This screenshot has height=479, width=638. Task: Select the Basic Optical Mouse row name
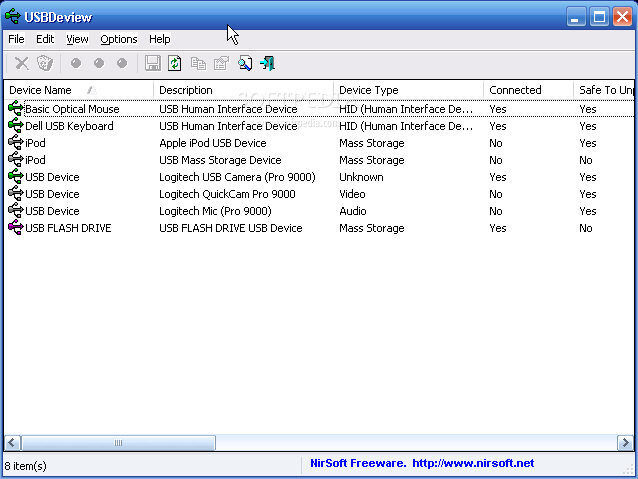tap(72, 109)
